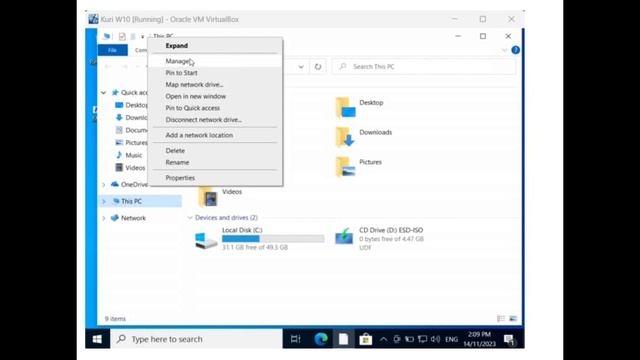The height and width of the screenshot is (360, 640).
Task: Choose Open in new window
Action: tap(196, 96)
